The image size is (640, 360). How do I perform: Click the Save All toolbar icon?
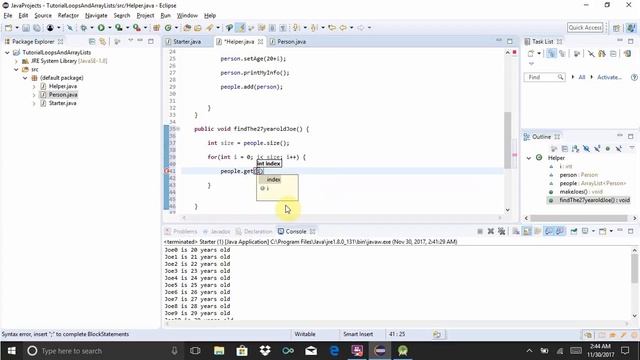pyautogui.click(x=37, y=28)
